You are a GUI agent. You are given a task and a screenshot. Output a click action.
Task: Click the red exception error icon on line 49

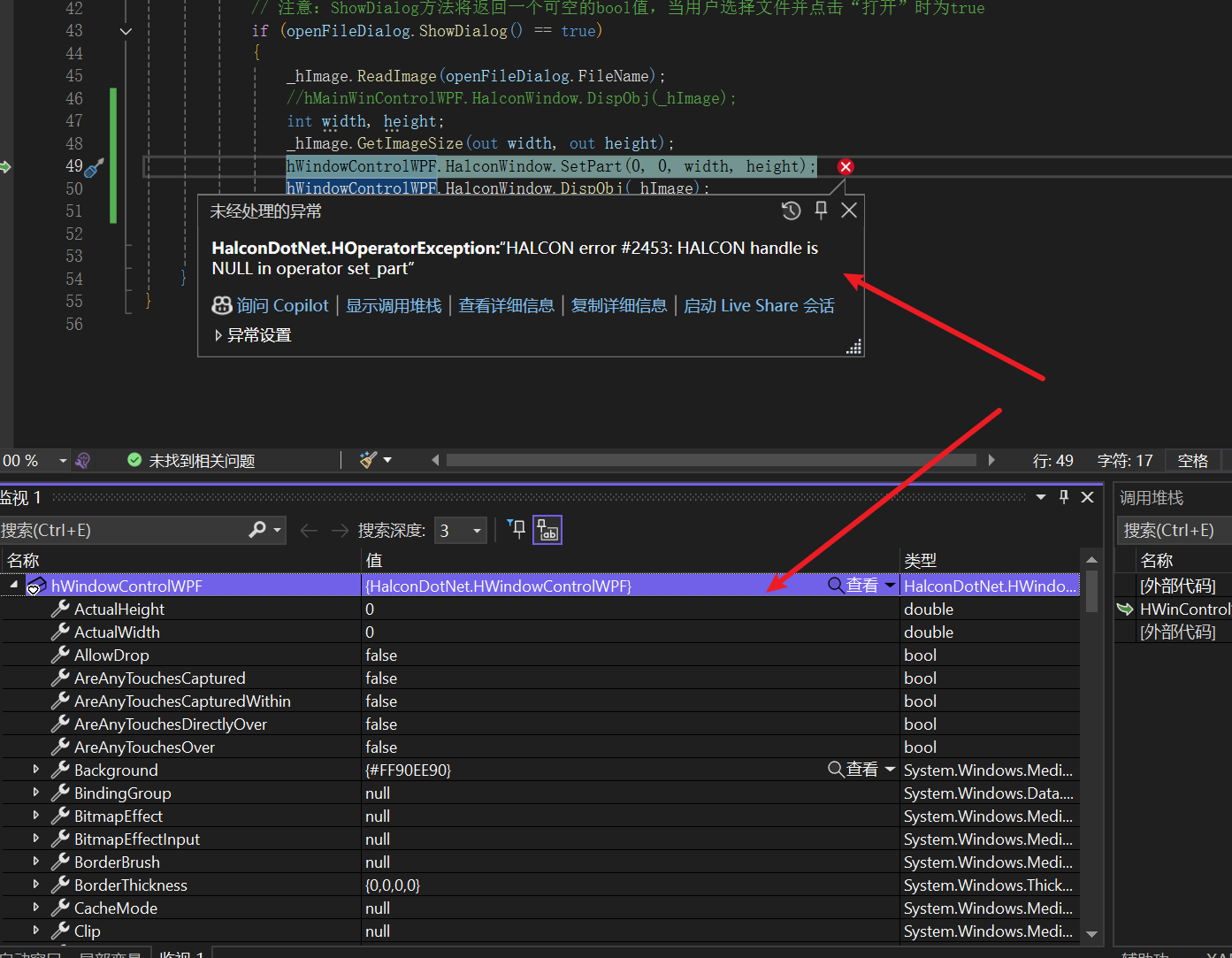pyautogui.click(x=846, y=166)
